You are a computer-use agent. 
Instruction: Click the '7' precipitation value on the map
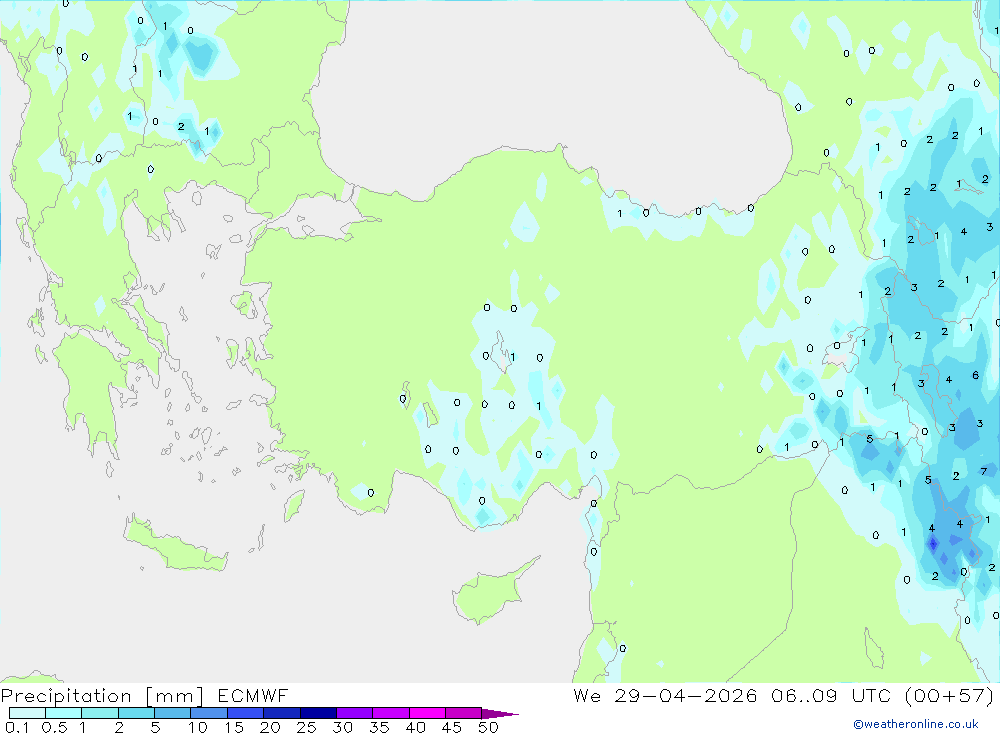tap(984, 471)
